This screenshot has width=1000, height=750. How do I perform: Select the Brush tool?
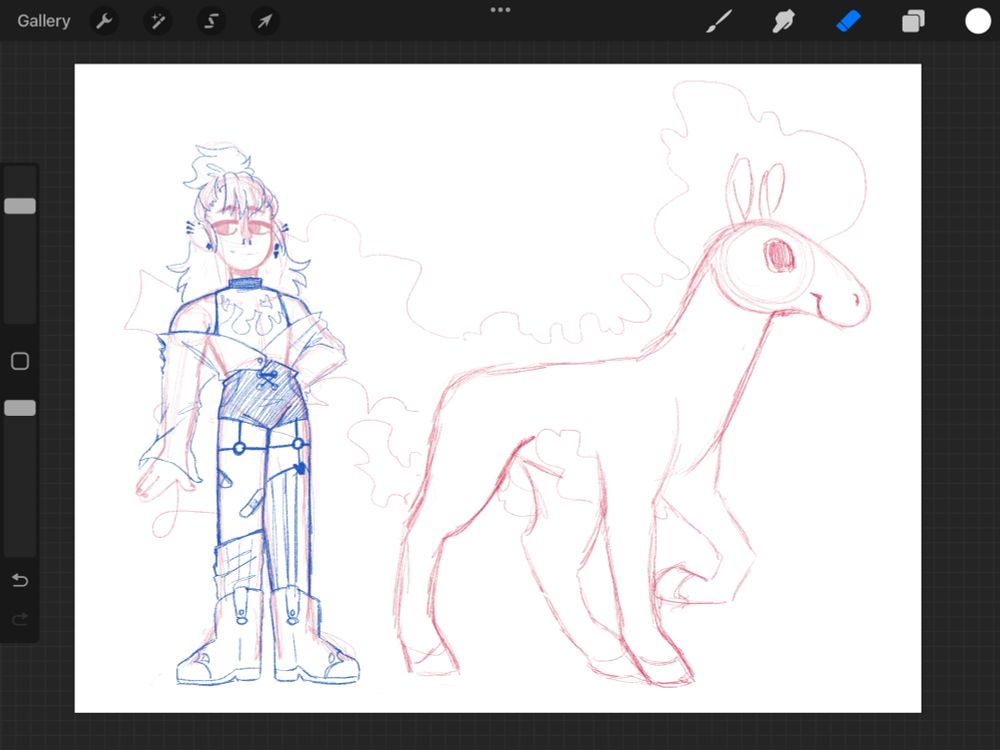719,21
